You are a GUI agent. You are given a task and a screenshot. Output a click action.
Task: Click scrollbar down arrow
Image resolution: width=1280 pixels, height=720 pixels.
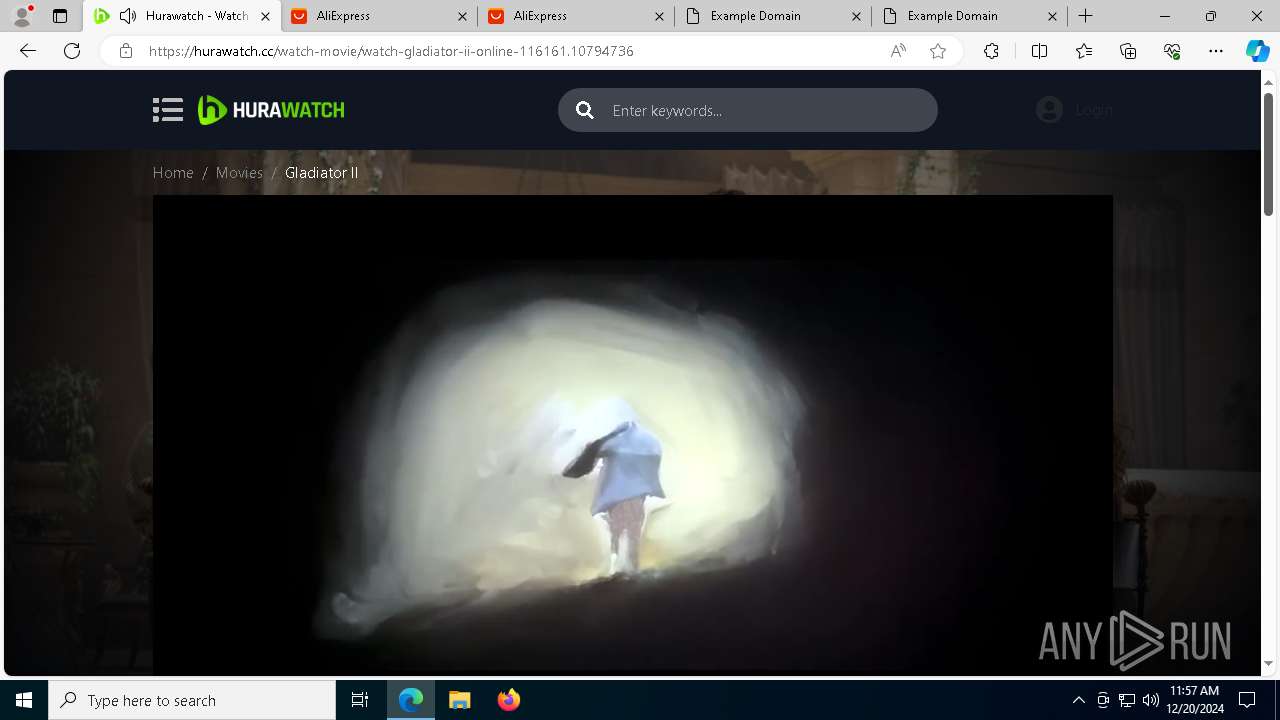pos(1268,663)
